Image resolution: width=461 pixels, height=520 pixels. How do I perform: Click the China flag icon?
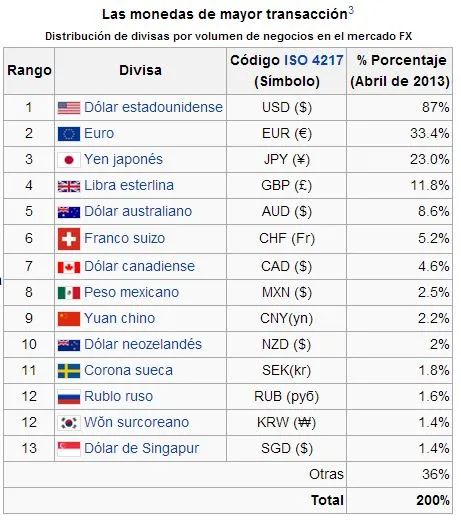tap(69, 319)
